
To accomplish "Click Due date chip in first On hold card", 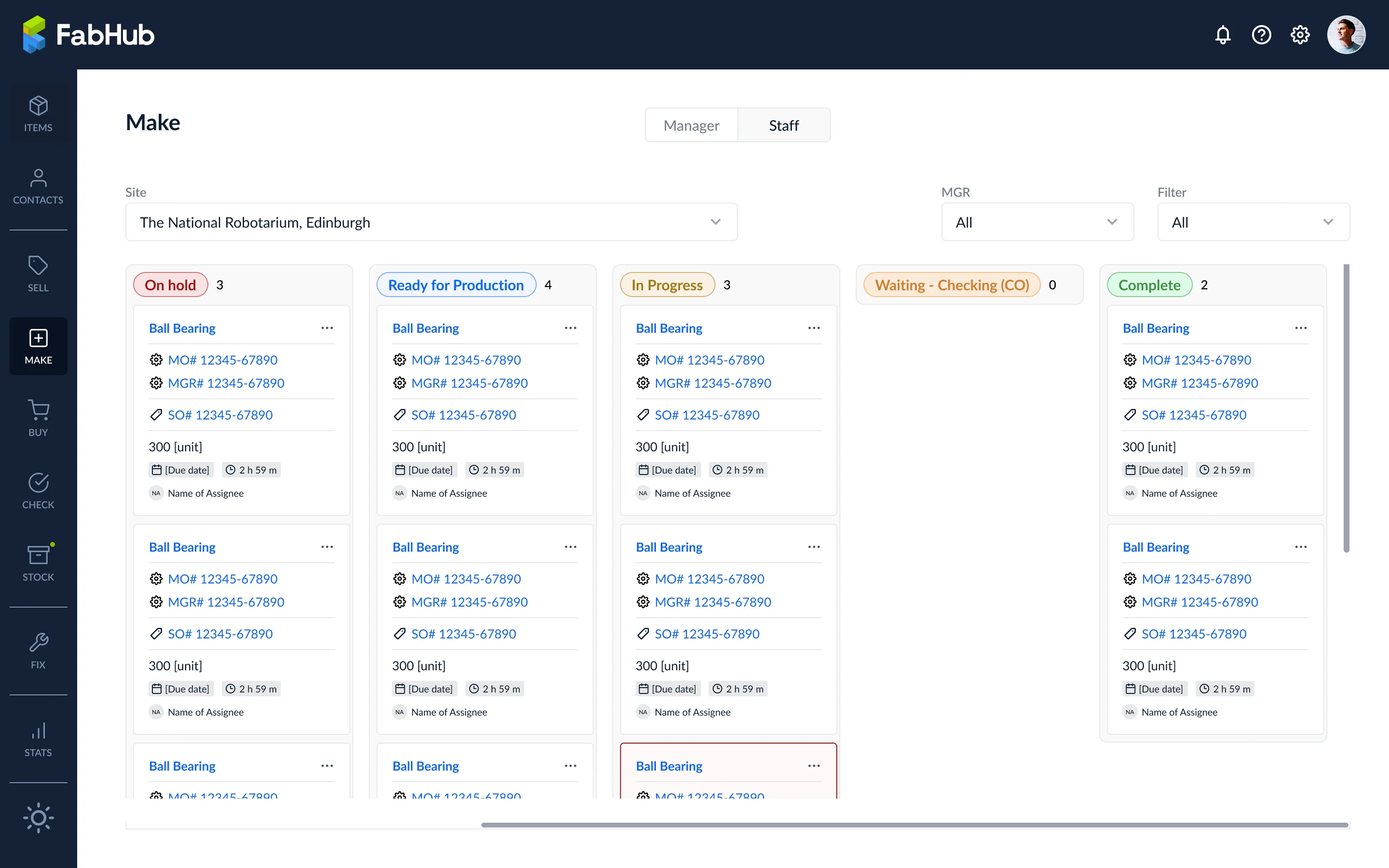I will (181, 470).
